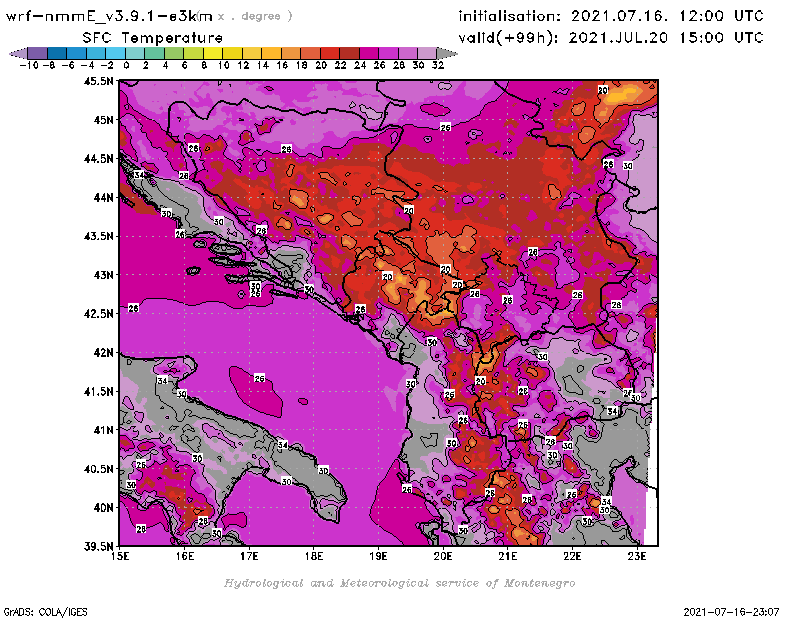Click the '23E' longitude label
The width and height of the screenshot is (800, 618).
point(637,556)
